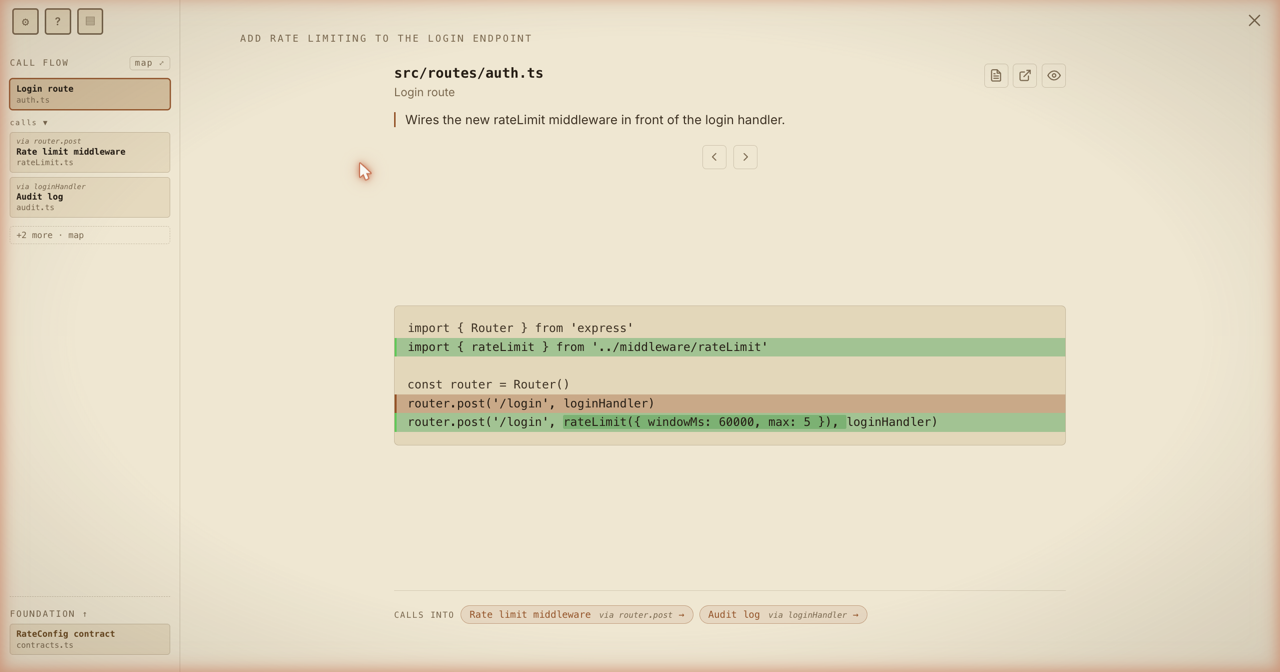Click the open-in-external-window icon

[1025, 76]
